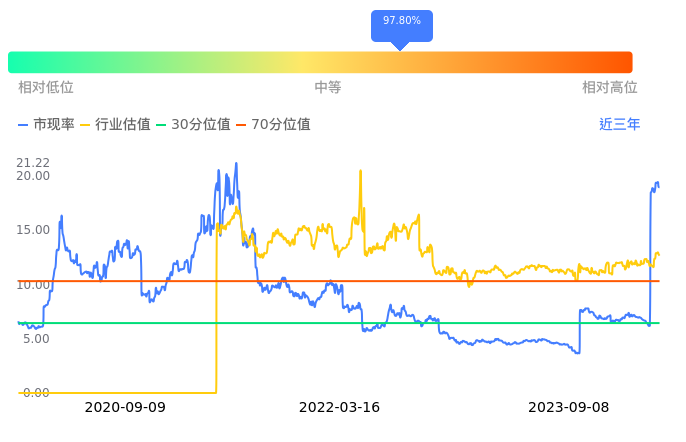Select the 相对低位 label

point(46,88)
